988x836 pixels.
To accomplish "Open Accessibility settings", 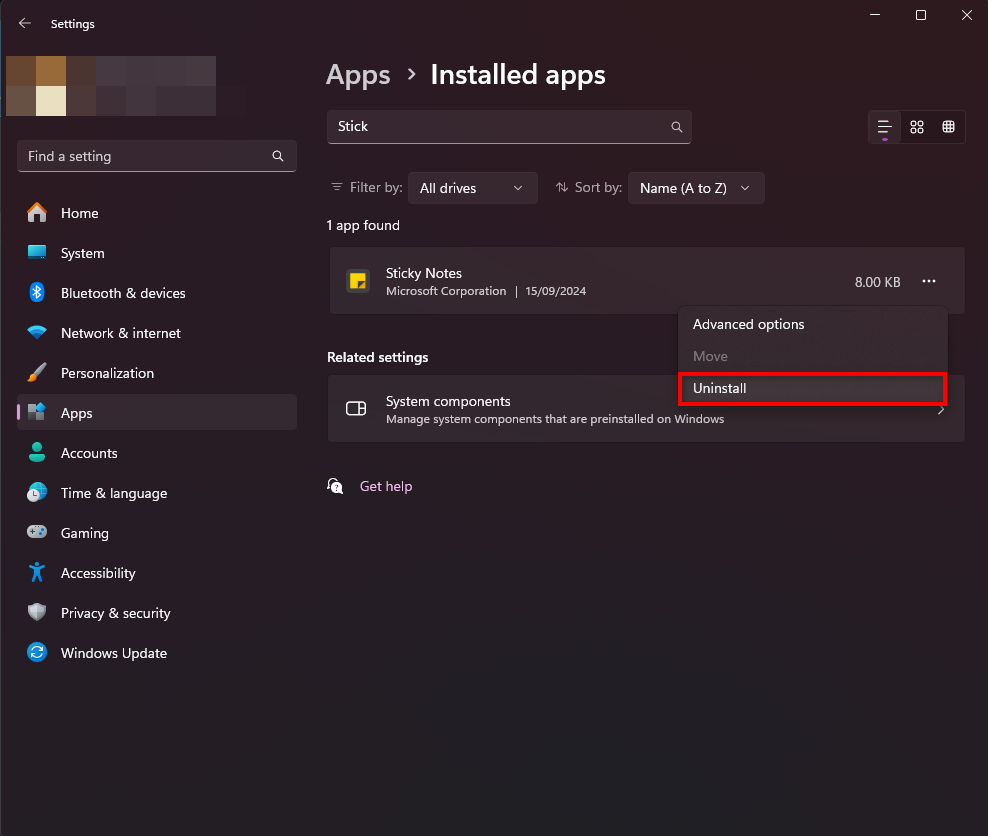I will coord(97,573).
